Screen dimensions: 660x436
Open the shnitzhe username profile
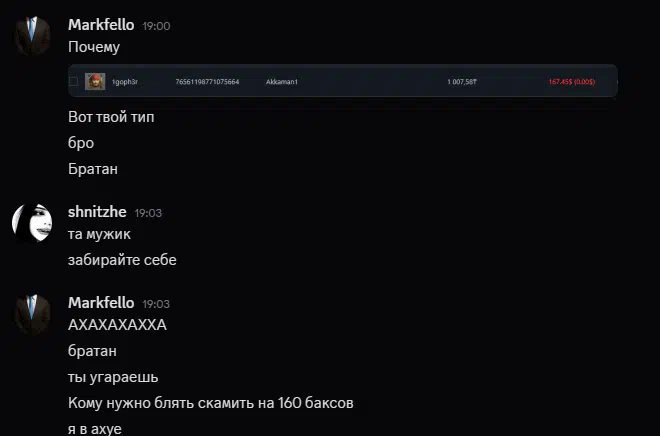[x=97, y=212]
